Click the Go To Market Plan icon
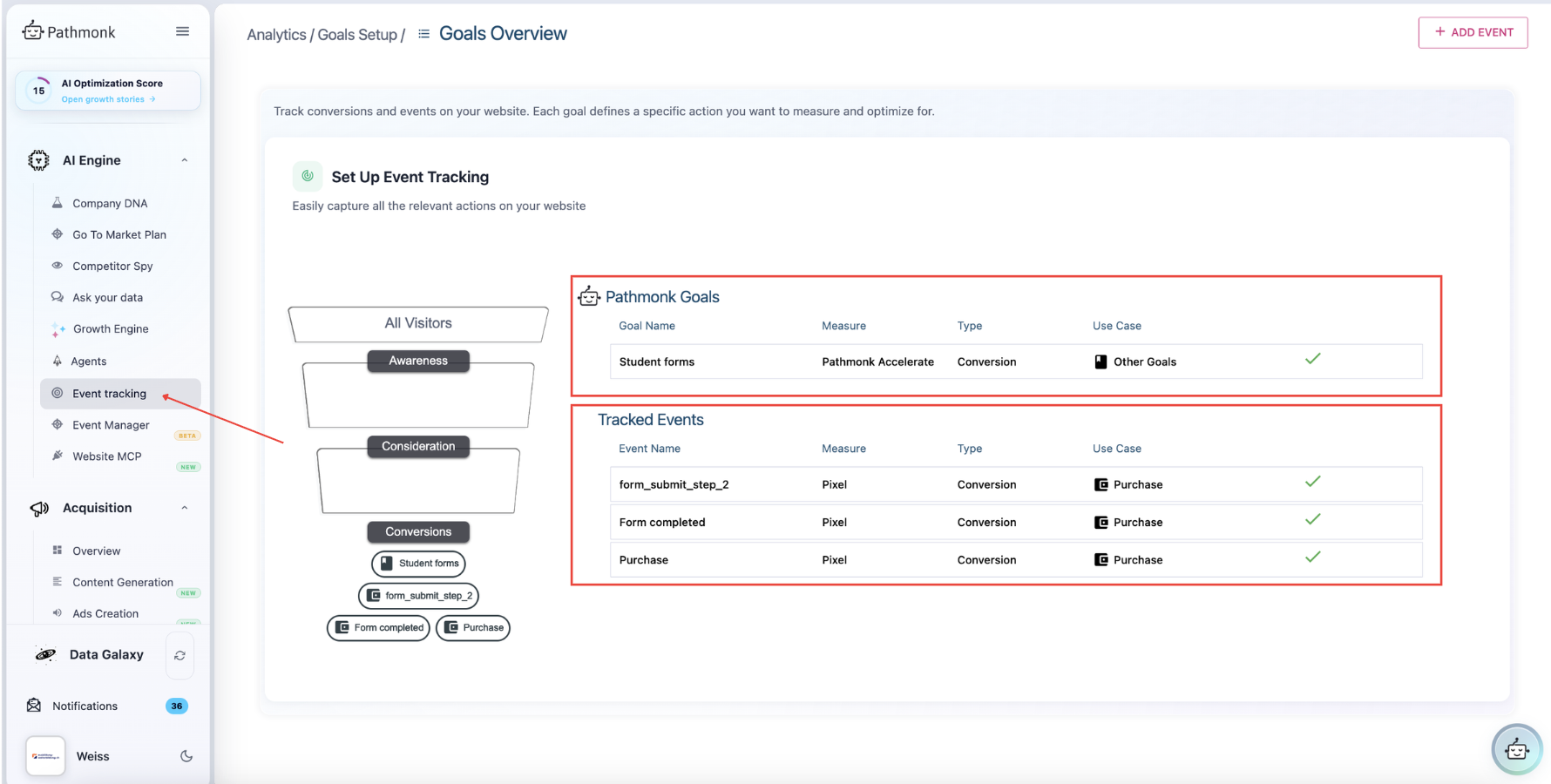Screen dimensions: 1551x784 58,234
